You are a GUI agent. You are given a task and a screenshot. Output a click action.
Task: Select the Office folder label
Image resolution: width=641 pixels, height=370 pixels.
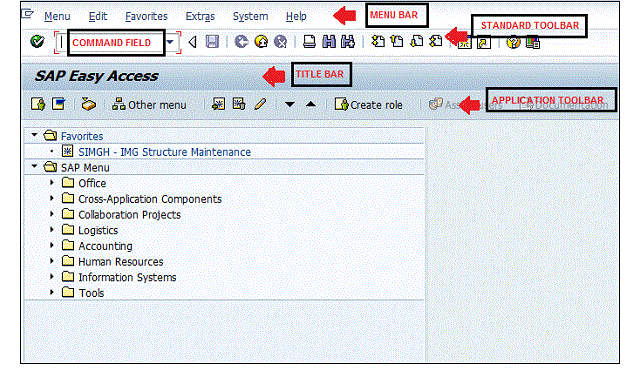92,183
